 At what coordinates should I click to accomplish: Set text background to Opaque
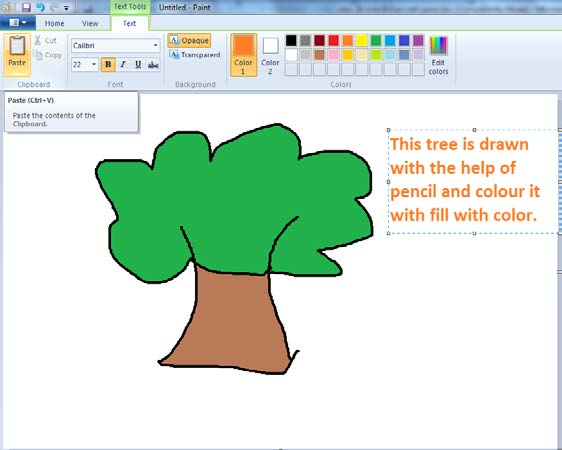189,40
